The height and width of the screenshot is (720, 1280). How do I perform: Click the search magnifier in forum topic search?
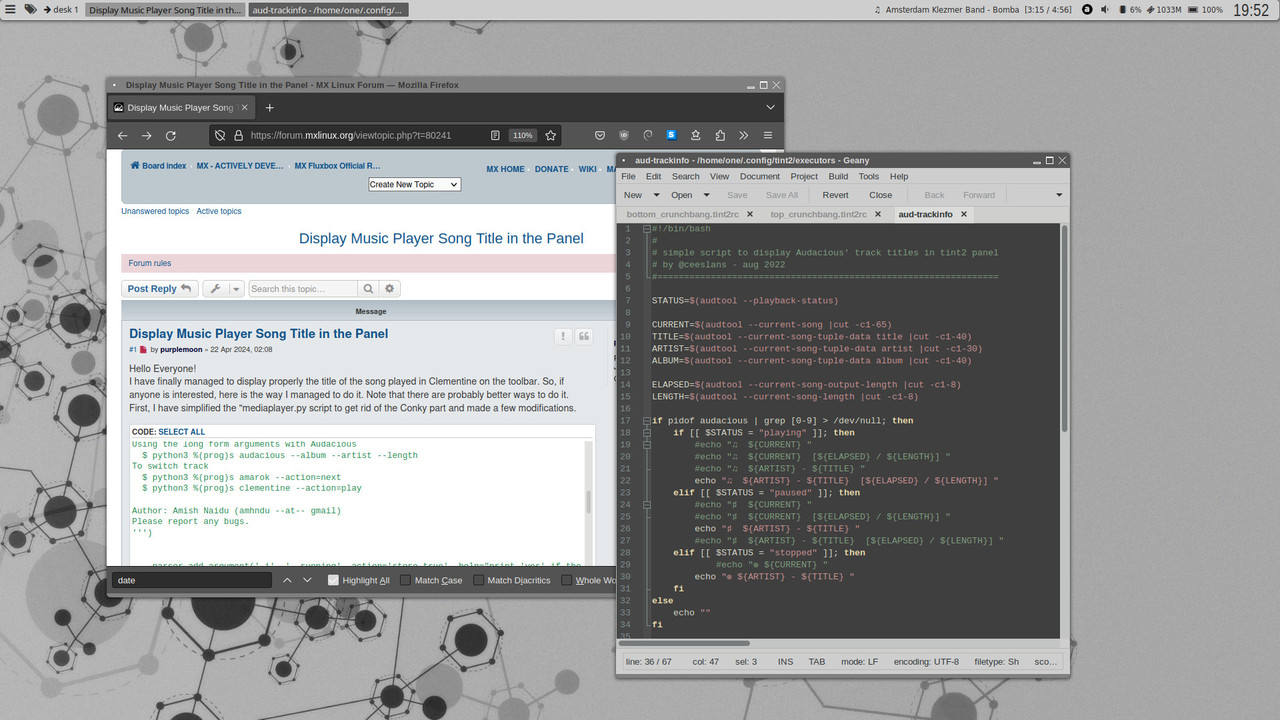coord(369,289)
